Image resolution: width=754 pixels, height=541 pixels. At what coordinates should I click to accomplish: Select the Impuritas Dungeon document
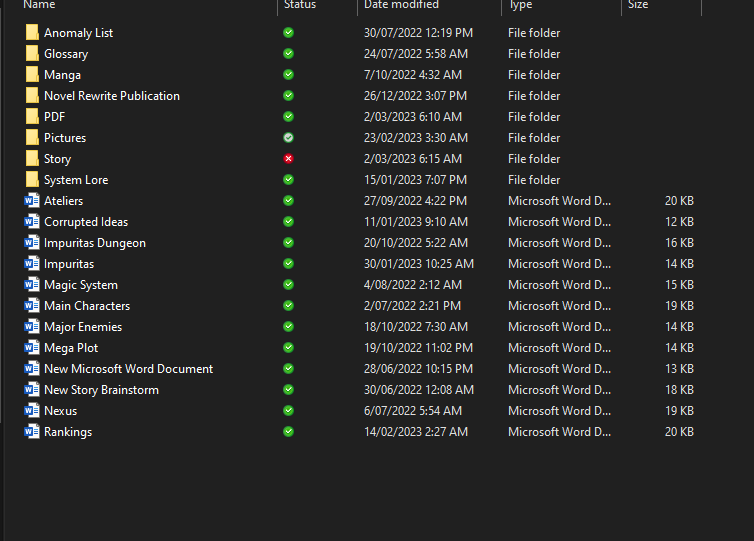(x=95, y=243)
